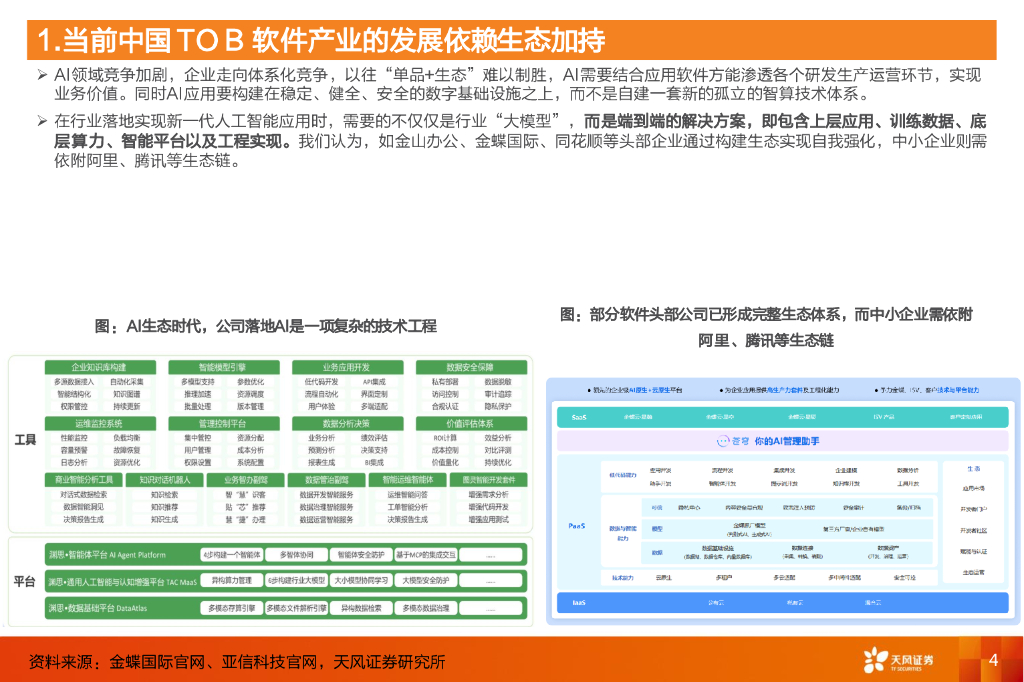
Task: Click the 多源数据接入 cell
Action: [74, 382]
